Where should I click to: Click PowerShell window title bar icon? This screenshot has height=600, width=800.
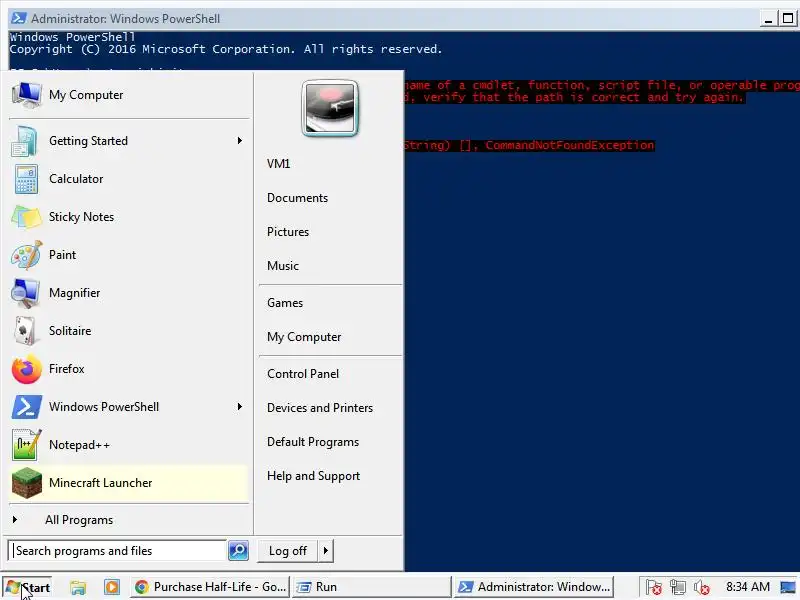pos(18,18)
